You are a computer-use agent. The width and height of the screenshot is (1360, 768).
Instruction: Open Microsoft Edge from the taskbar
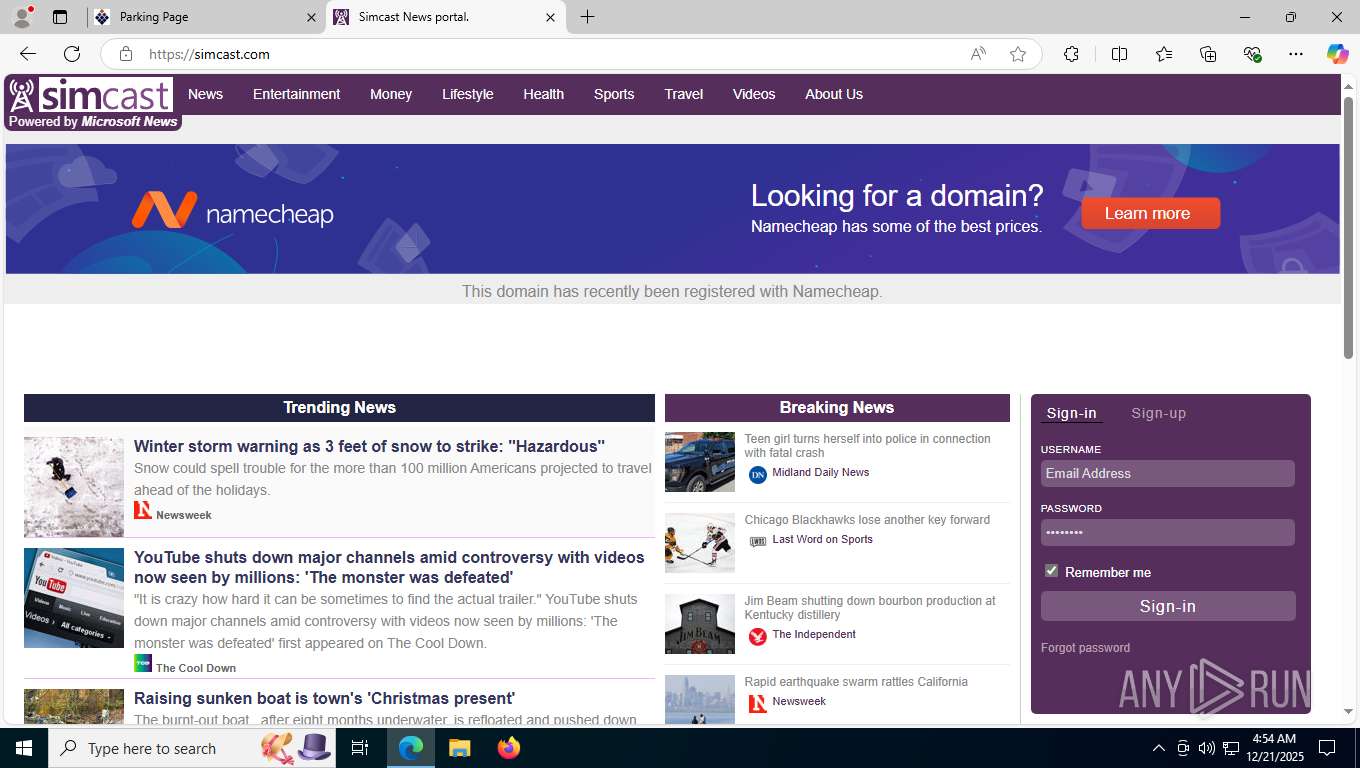point(411,748)
